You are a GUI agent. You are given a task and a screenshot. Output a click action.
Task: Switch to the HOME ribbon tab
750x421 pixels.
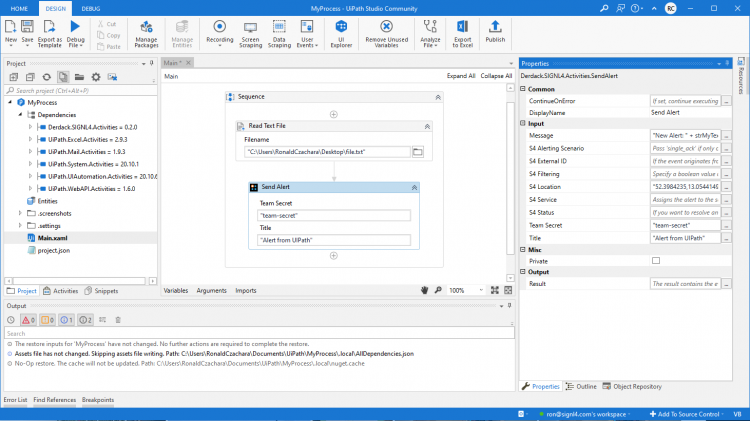(x=19, y=9)
